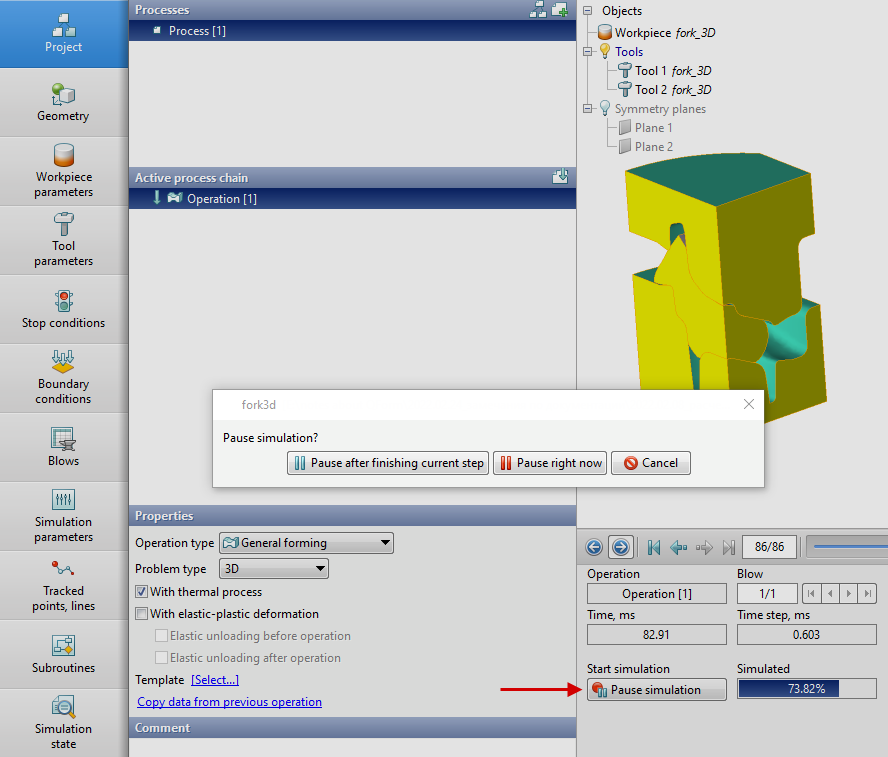Open the Problem type dropdown

coord(273,569)
